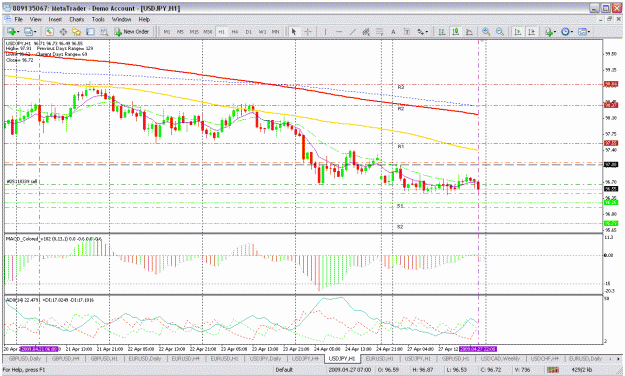This screenshot has width=625, height=376.
Task: Expand the Periods clock dropdown
Action: (x=571, y=32)
